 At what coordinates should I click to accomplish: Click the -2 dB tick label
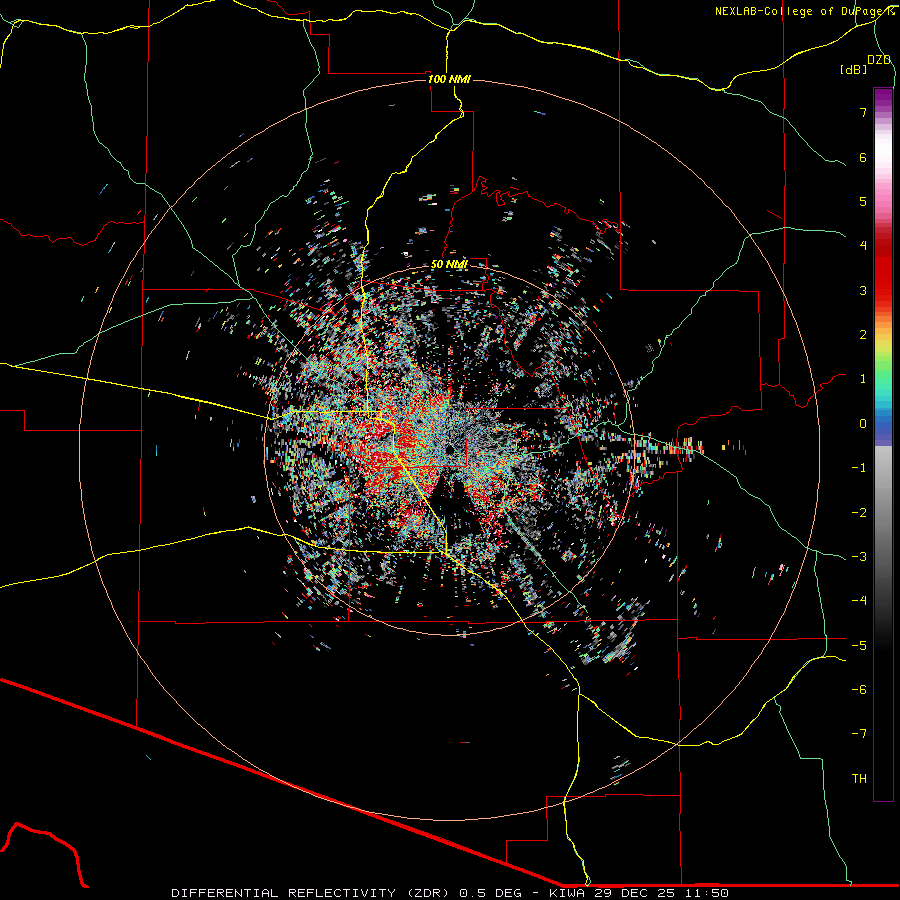point(859,512)
